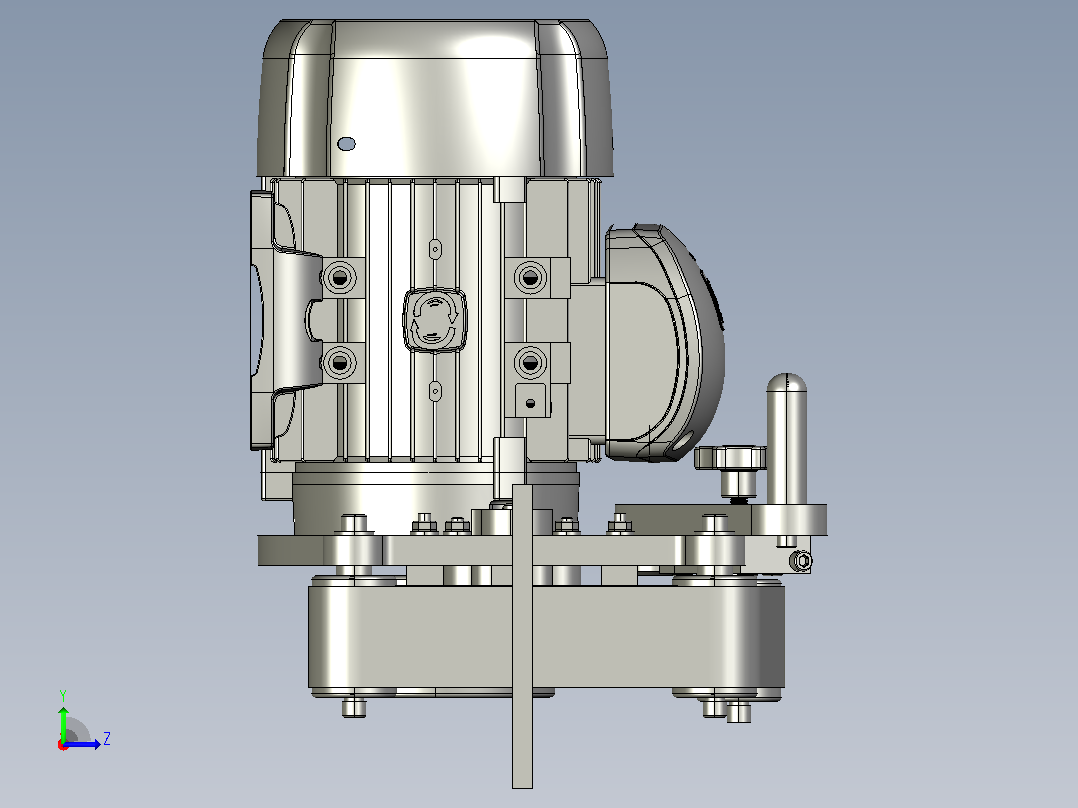Select the rotation-arrows emblem on the motor body
The image size is (1078, 808).
pyautogui.click(x=434, y=320)
